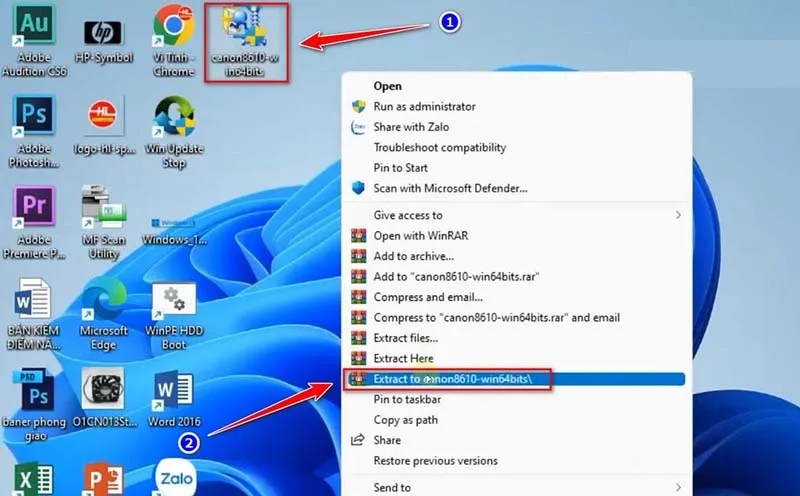Select the Windows_1 desktop icon
800x496 pixels.
pos(174,232)
